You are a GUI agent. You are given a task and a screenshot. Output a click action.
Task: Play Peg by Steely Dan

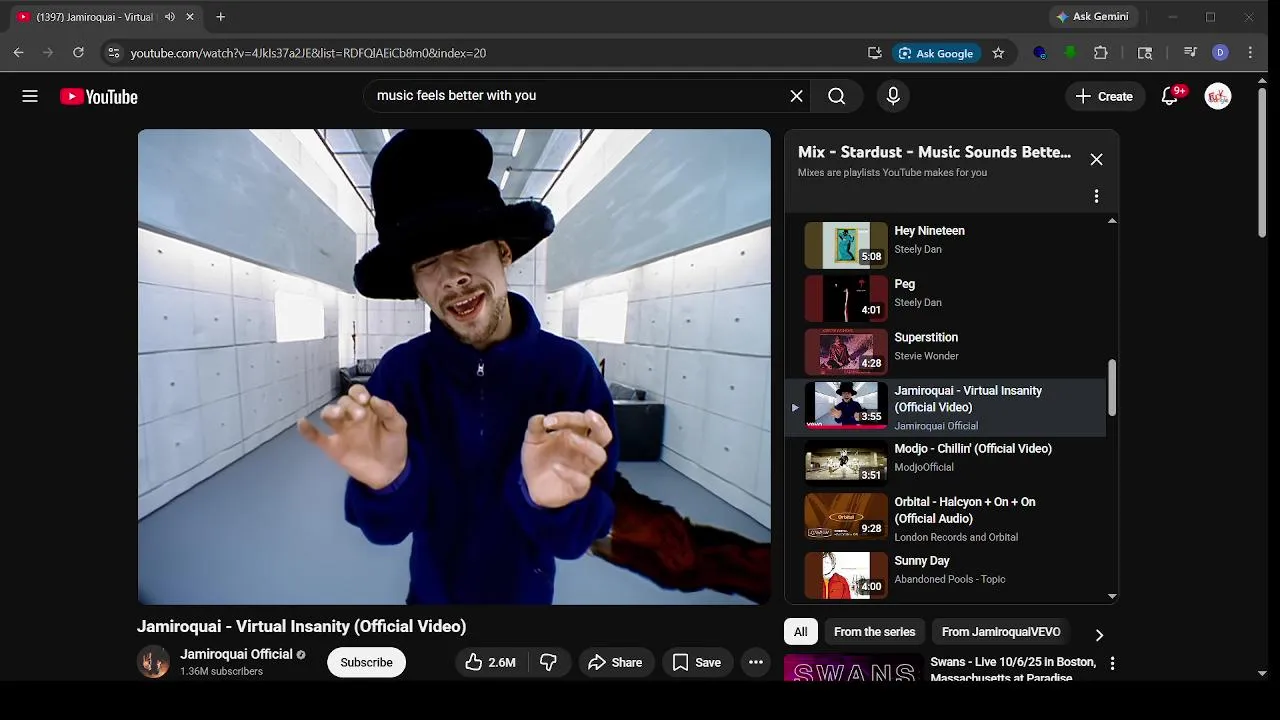(945, 297)
